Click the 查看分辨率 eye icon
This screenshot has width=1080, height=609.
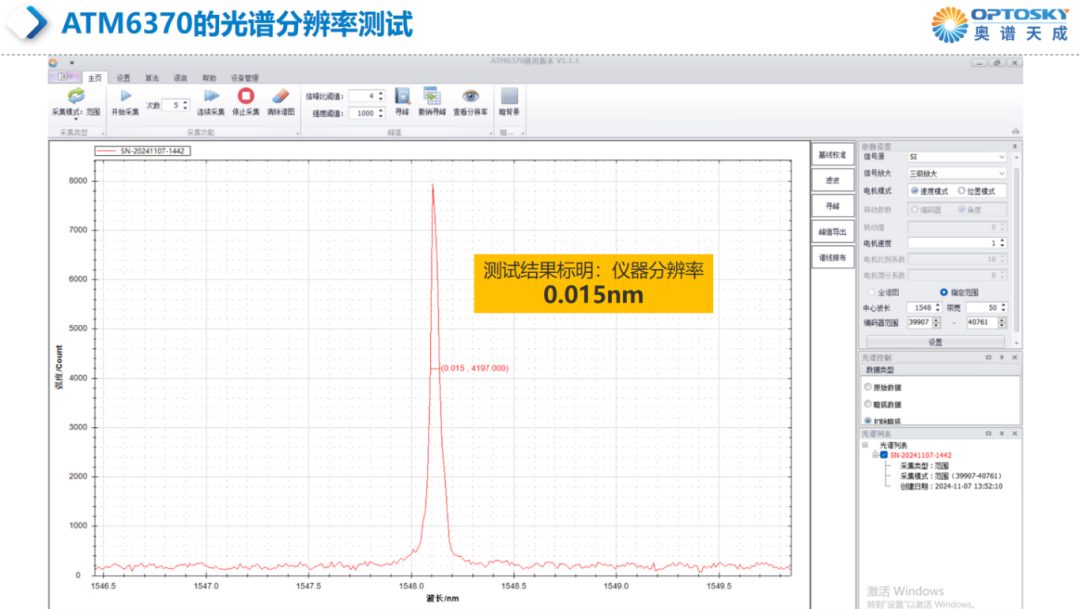click(x=470, y=96)
